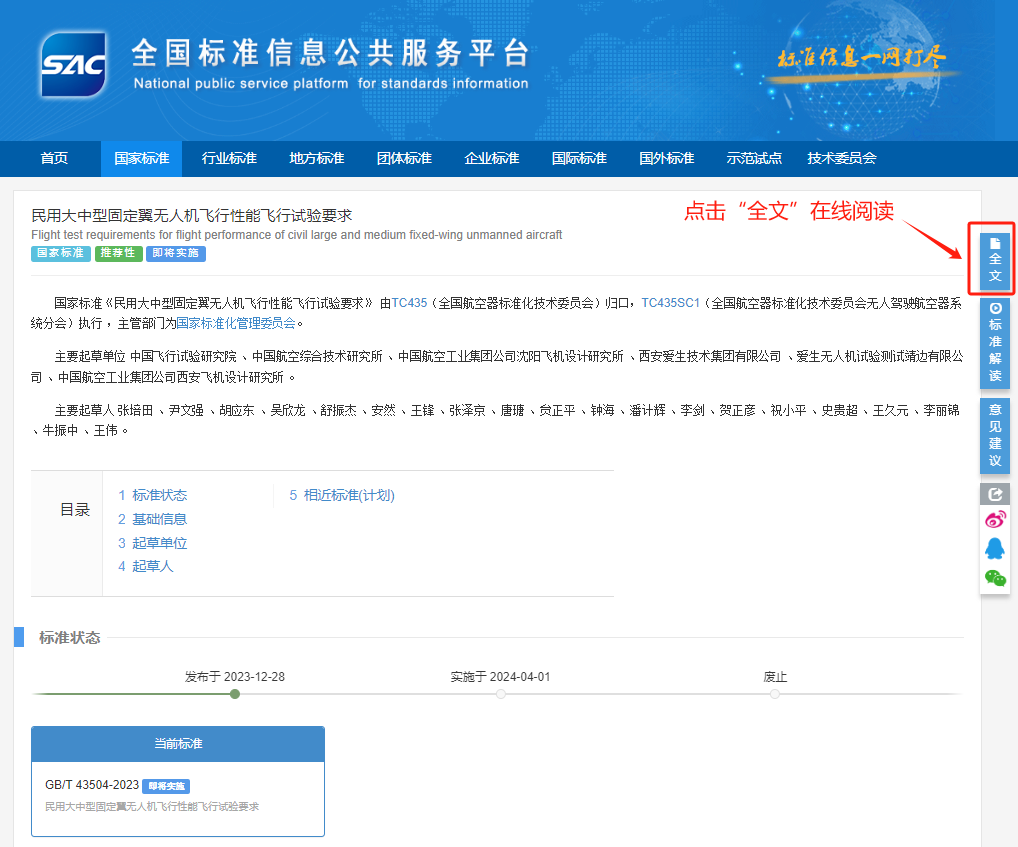The height and width of the screenshot is (847, 1018).
Task: Switch to 行业标准 tab
Action: coord(229,159)
